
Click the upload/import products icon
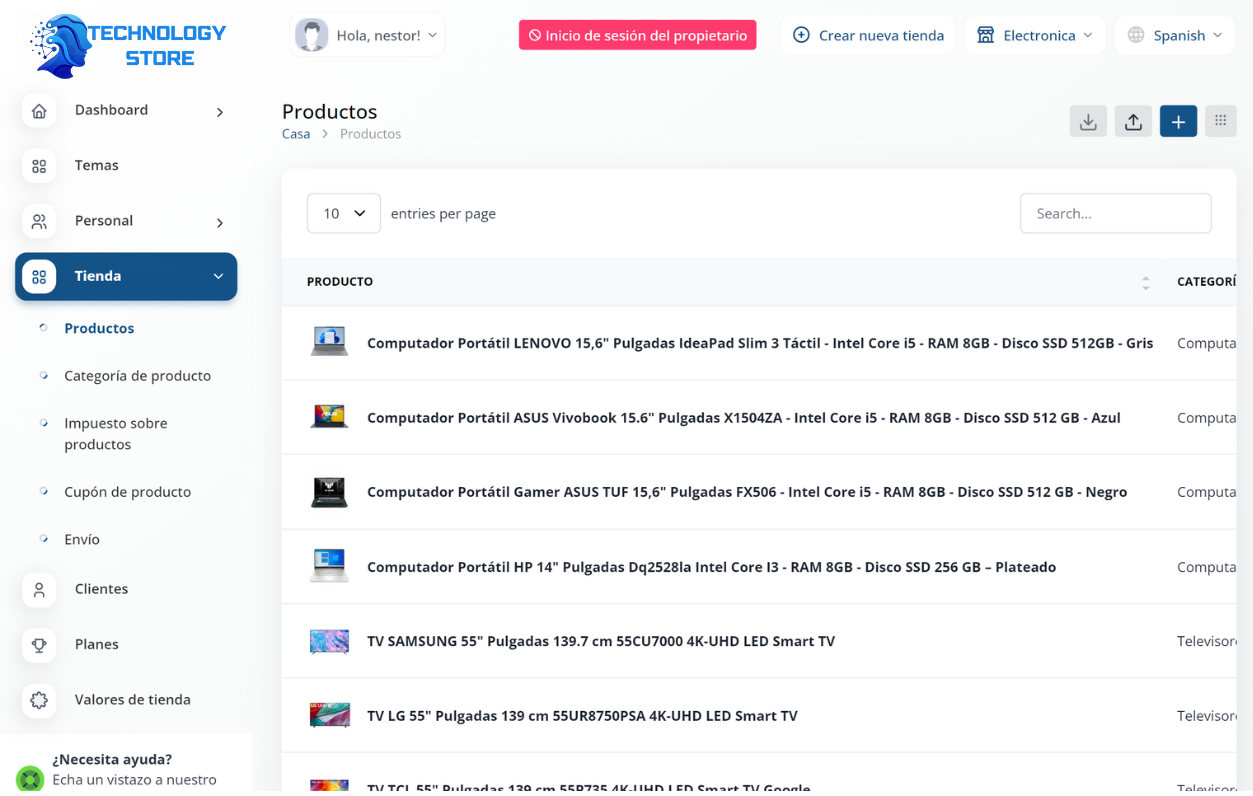(x=1133, y=122)
